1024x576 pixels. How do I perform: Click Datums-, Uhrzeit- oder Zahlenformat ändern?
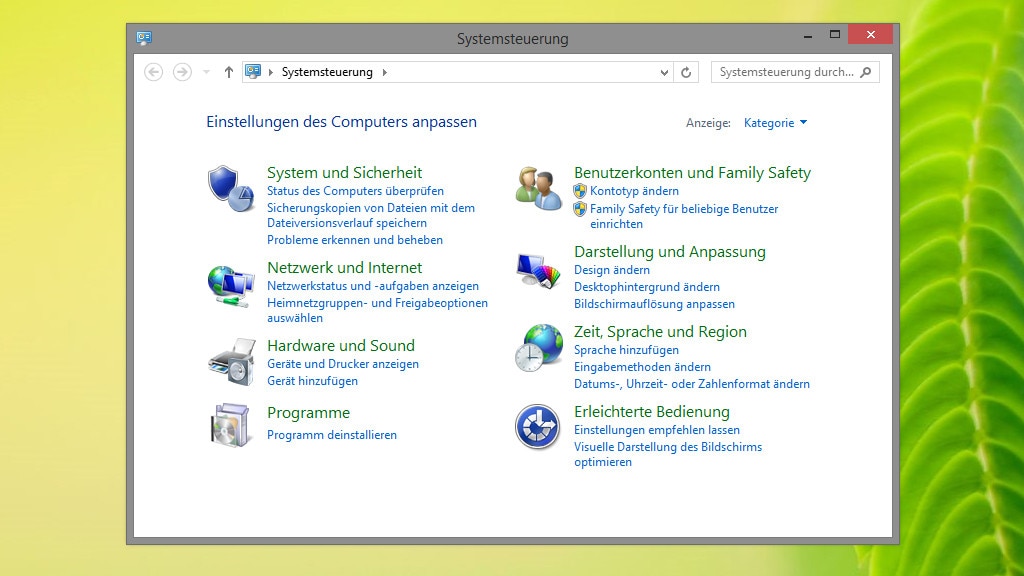click(692, 384)
